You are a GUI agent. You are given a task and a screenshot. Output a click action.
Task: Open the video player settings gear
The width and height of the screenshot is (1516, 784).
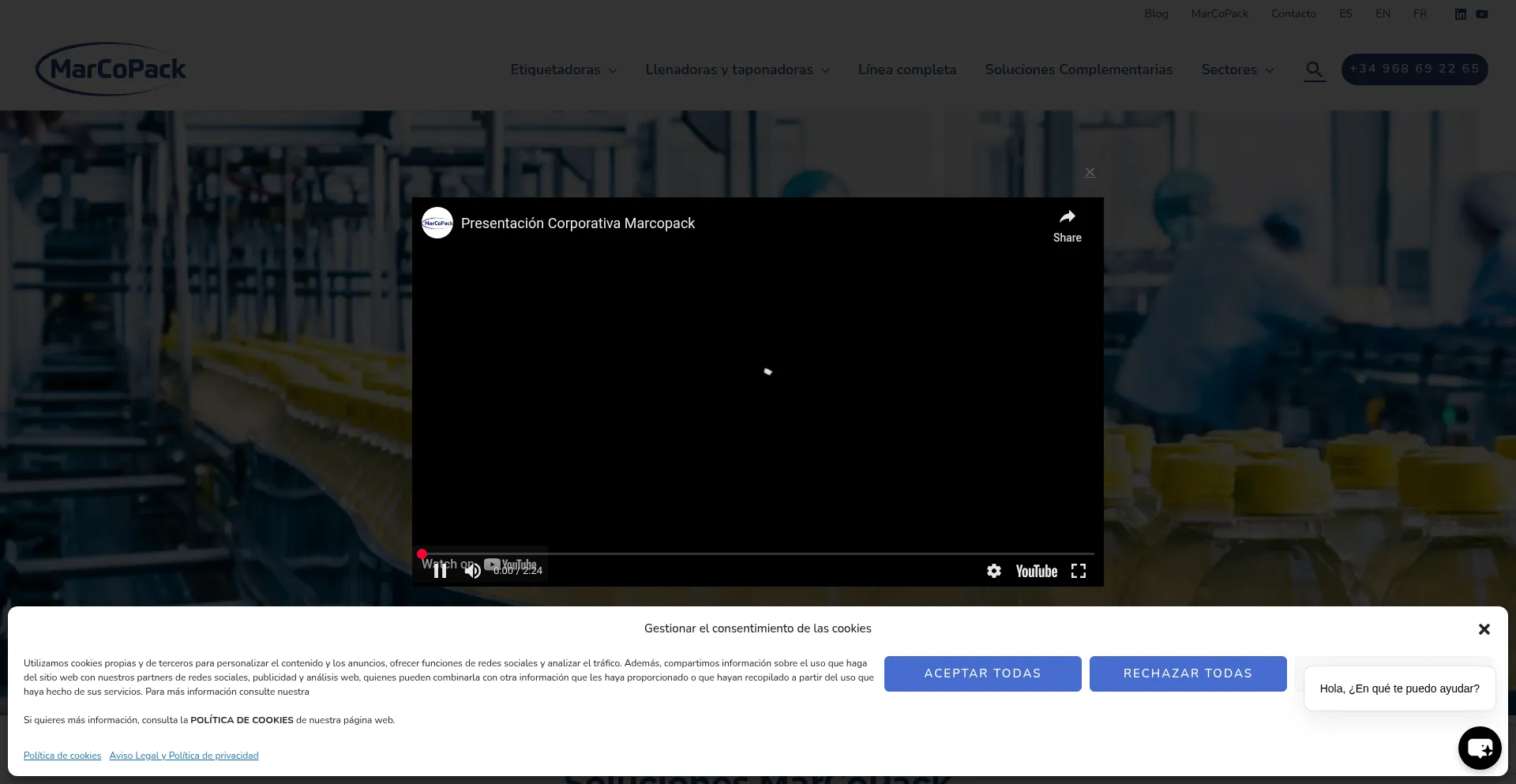tap(994, 570)
